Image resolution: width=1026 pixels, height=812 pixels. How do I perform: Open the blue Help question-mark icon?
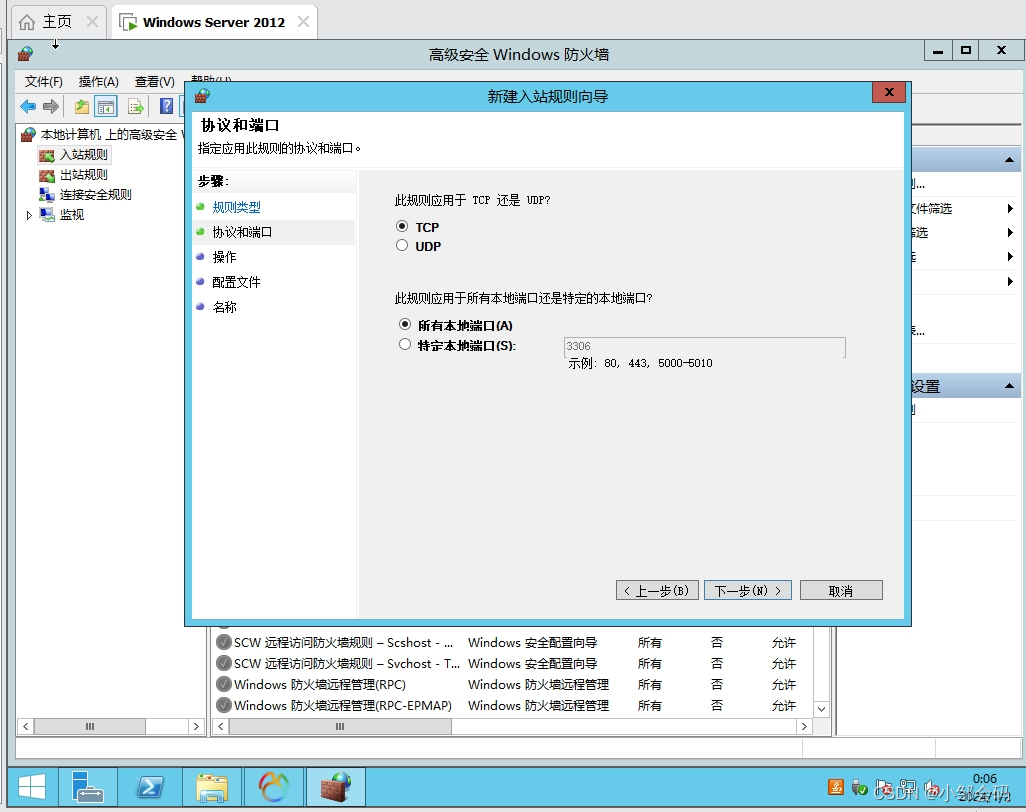[x=167, y=106]
